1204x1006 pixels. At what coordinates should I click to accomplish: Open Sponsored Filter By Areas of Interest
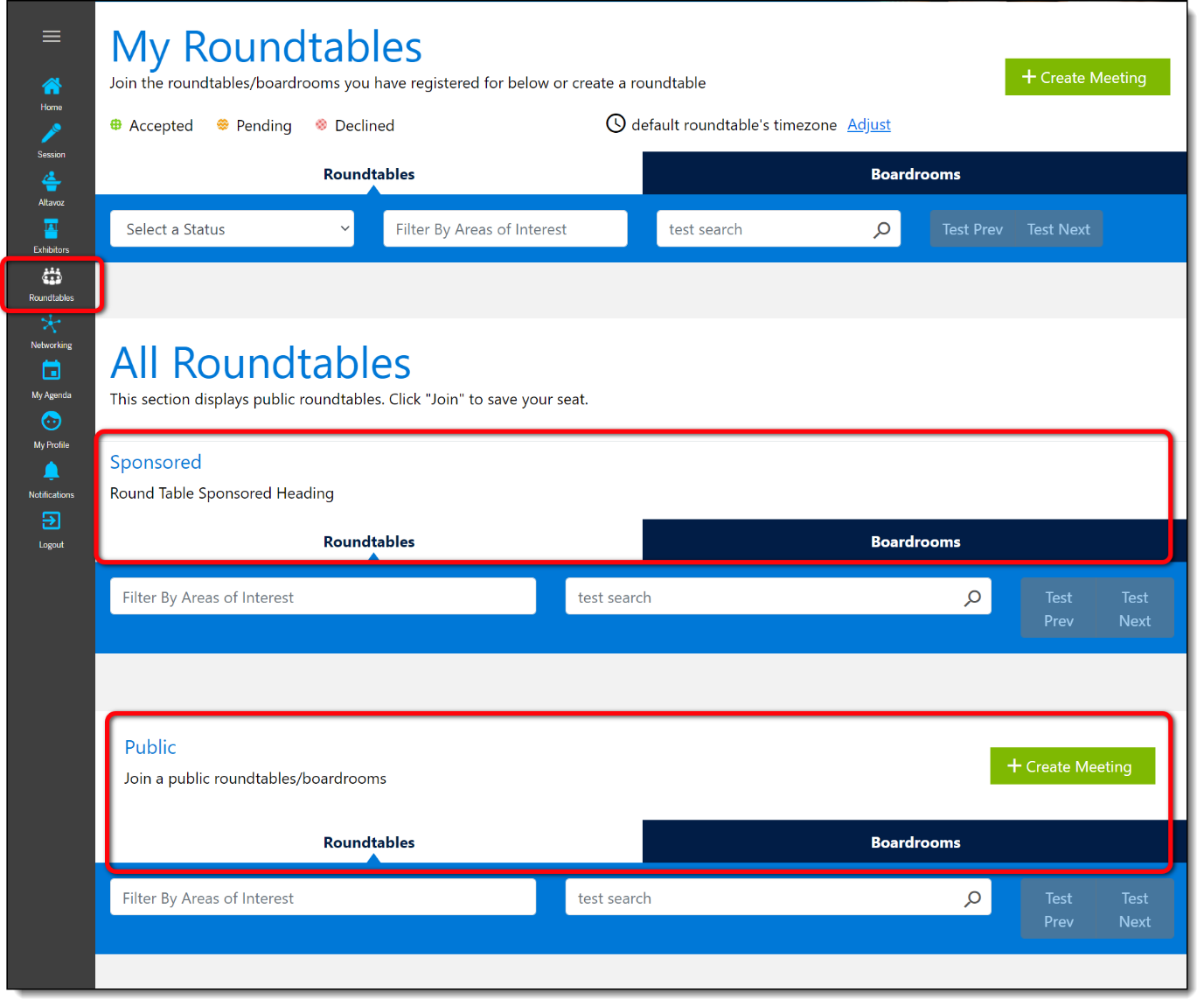pyautogui.click(x=323, y=597)
